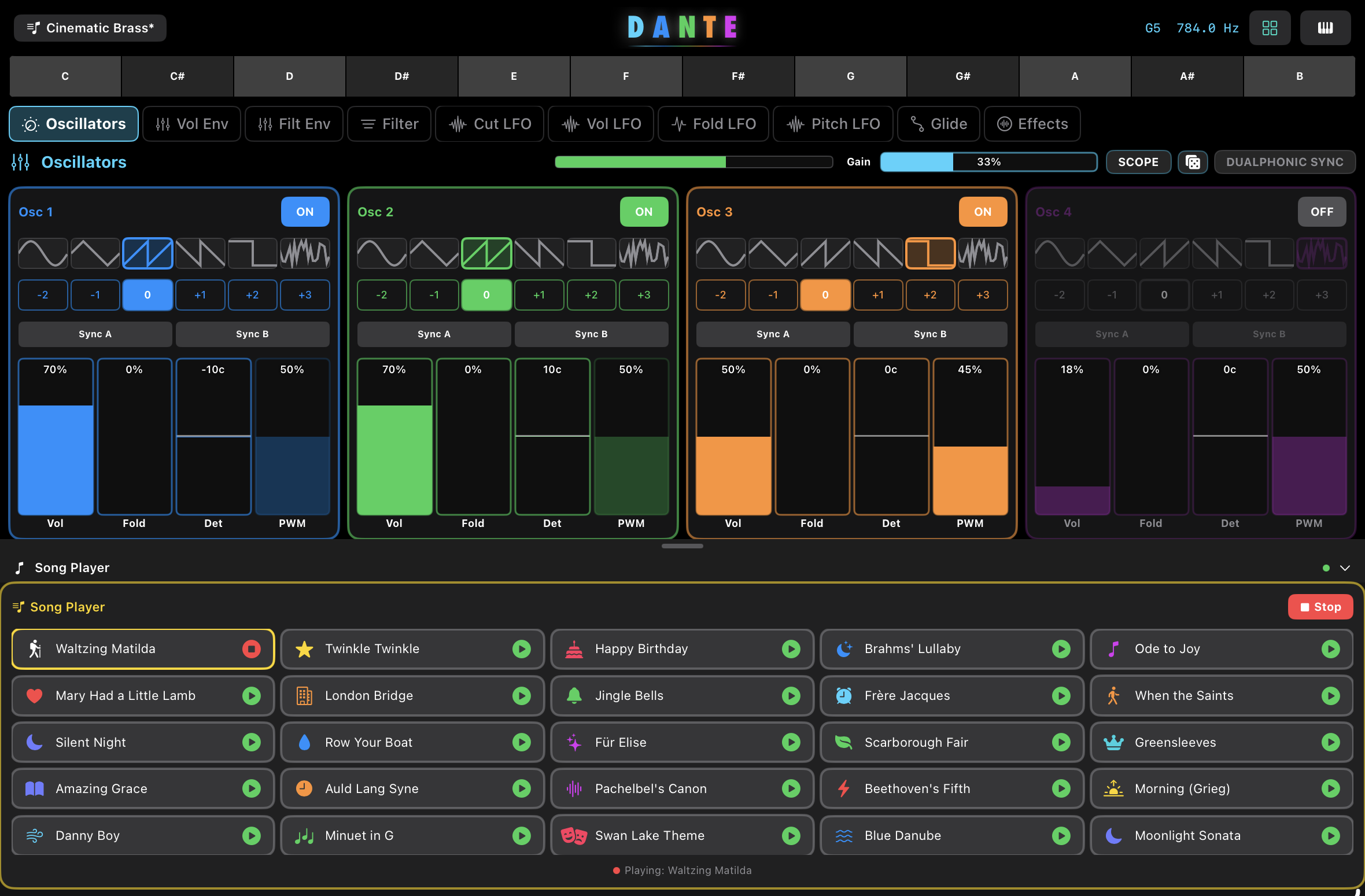1365x896 pixels.
Task: Select noise waveform for Osc 2
Action: 644,253
